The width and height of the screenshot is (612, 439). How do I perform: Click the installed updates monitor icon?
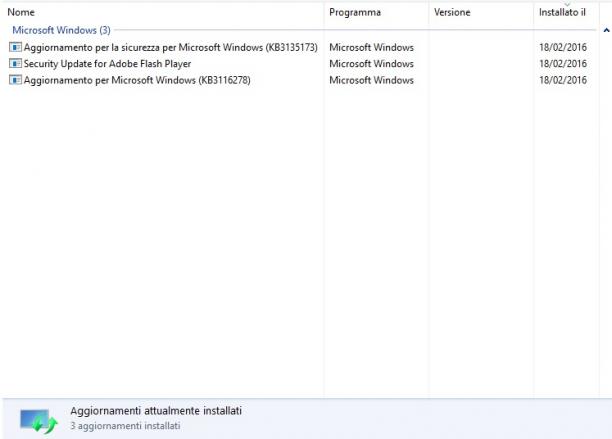[39, 422]
